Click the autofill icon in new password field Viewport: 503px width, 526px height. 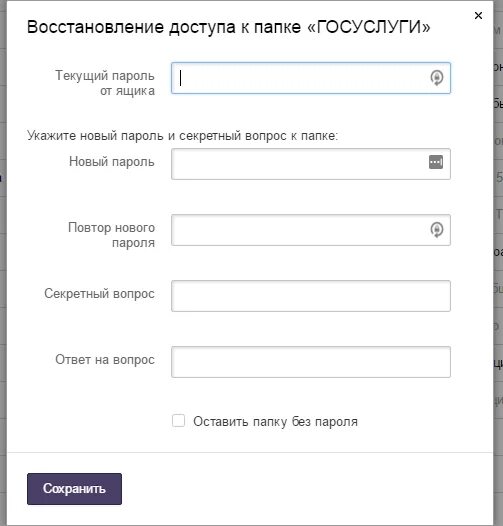pyautogui.click(x=436, y=162)
